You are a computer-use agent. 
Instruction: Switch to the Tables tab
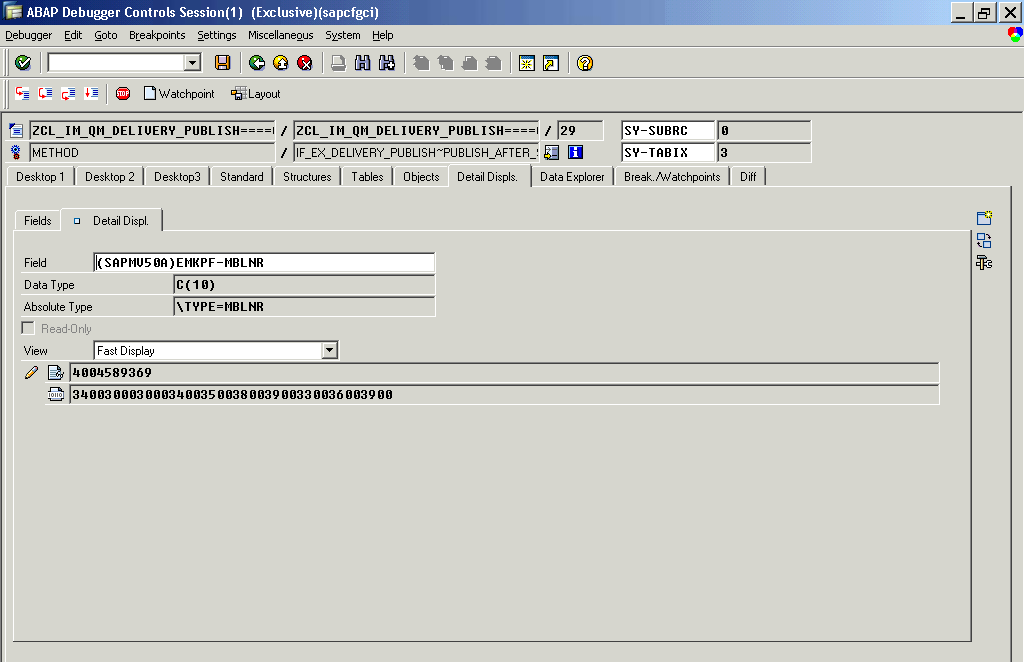pyautogui.click(x=367, y=177)
